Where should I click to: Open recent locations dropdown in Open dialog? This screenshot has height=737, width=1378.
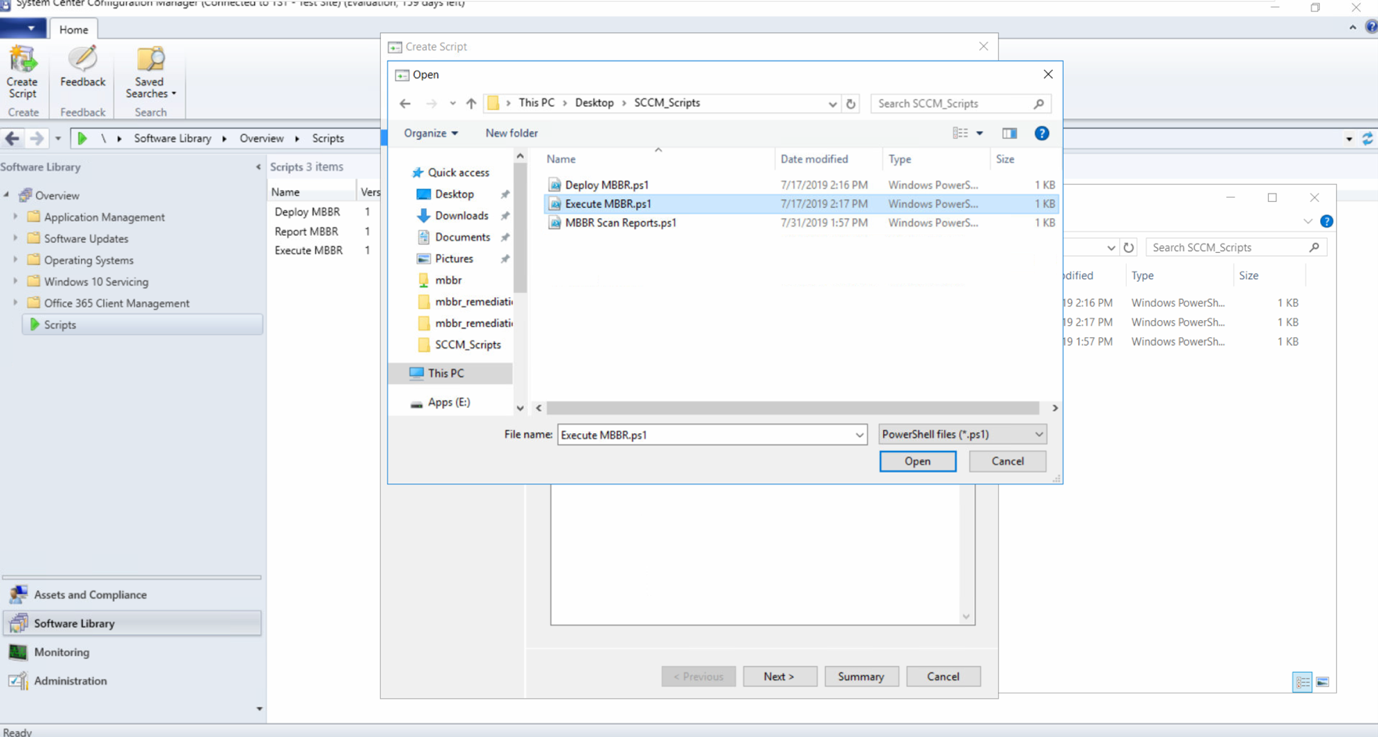[x=452, y=103]
